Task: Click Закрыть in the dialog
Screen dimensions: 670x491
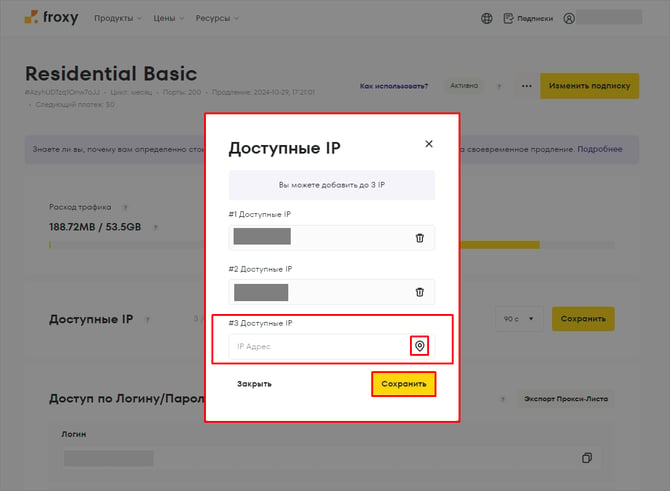Action: [254, 384]
